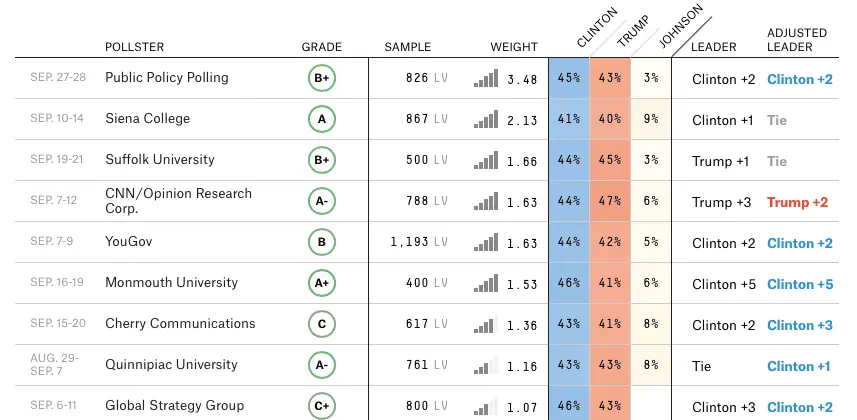This screenshot has height=420, width=857.
Task: Click the Trump +2 adjusted leader value
Action: [797, 202]
